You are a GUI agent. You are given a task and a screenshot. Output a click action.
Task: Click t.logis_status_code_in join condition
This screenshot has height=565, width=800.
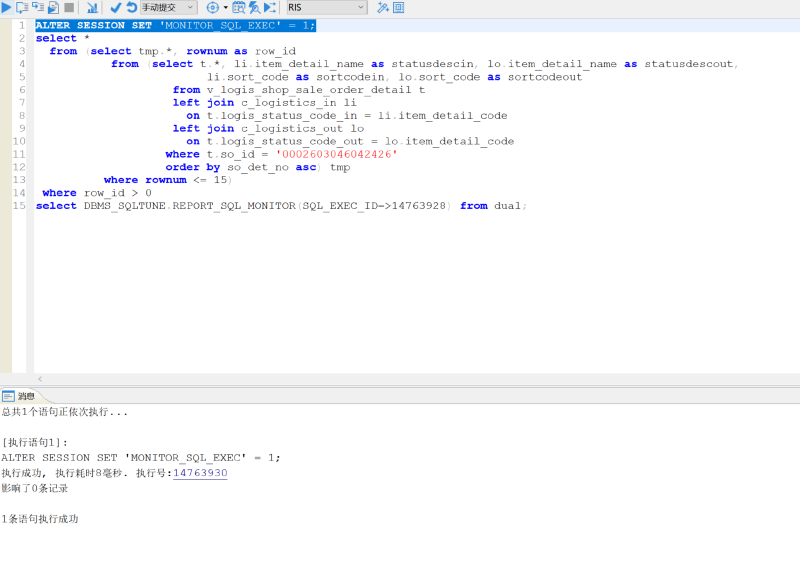pos(282,116)
